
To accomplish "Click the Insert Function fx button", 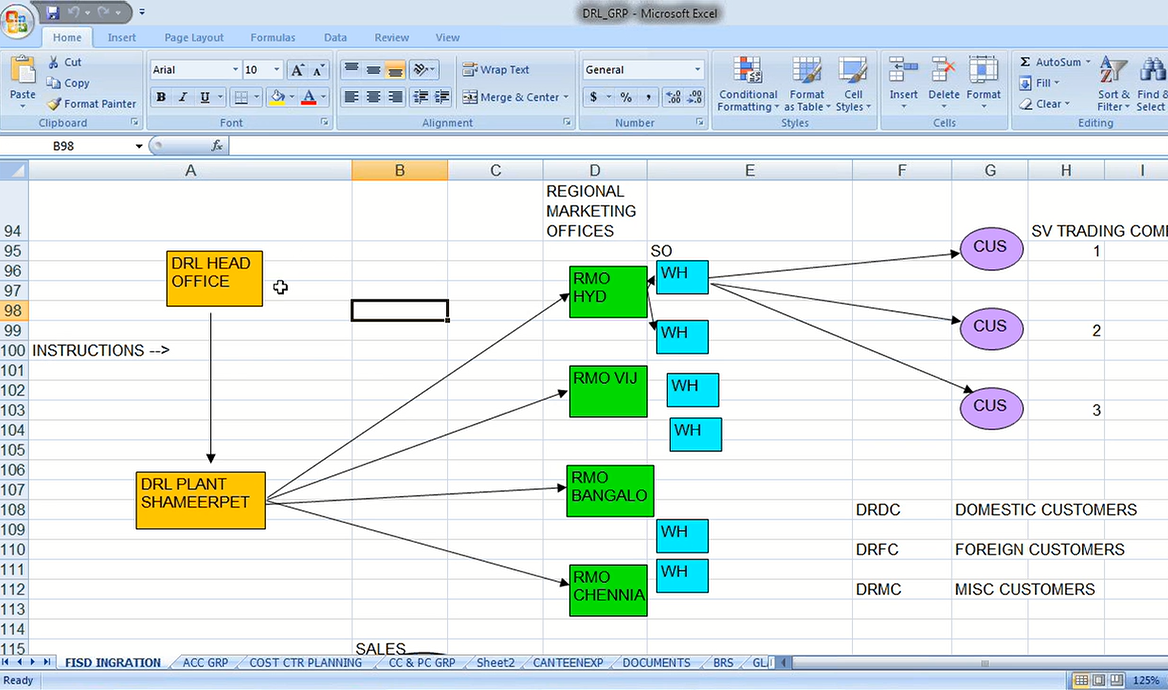I will tap(217, 145).
